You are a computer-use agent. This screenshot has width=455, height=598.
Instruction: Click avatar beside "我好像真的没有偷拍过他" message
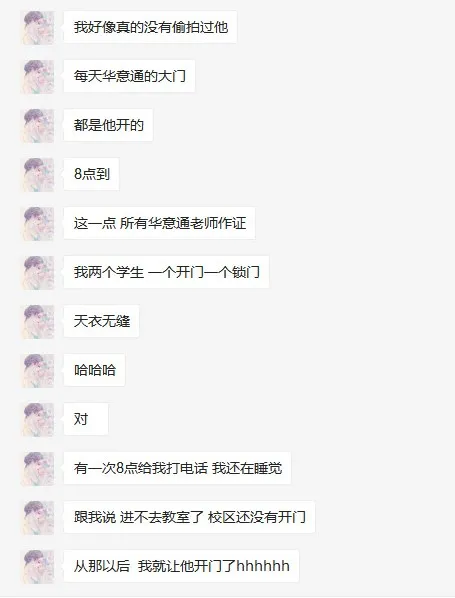(x=38, y=27)
